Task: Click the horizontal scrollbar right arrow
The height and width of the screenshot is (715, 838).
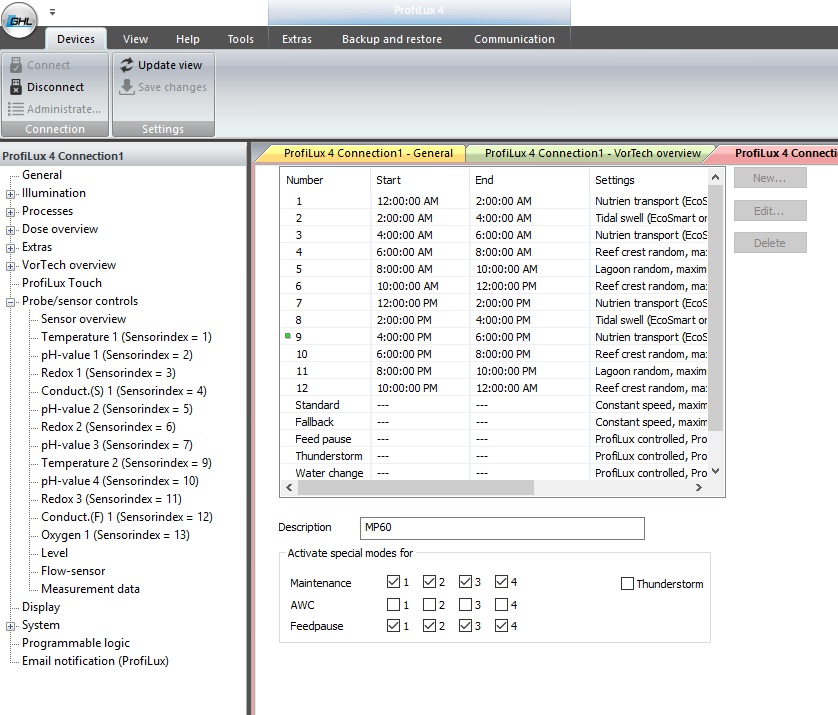Action: pyautogui.click(x=698, y=487)
